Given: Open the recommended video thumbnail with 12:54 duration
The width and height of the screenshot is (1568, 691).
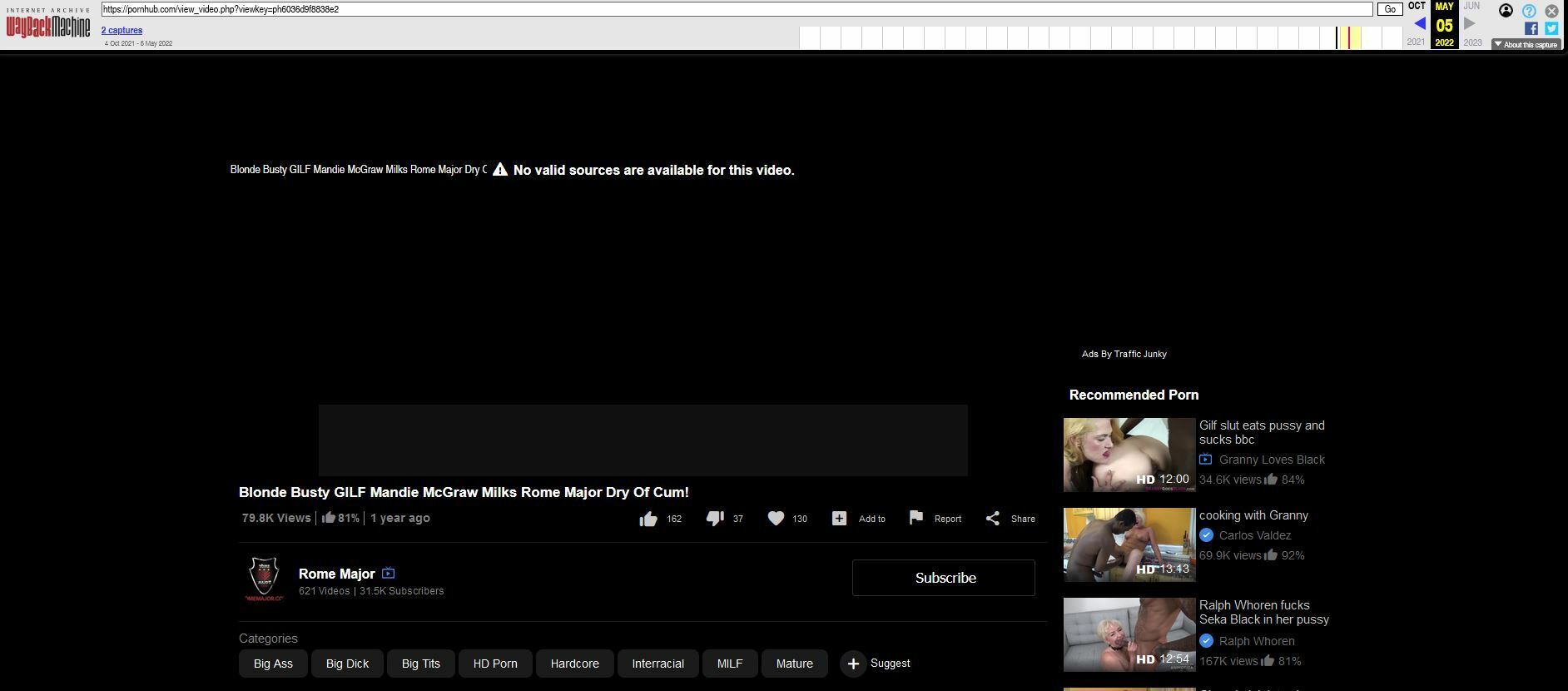Looking at the screenshot, I should 1129,634.
